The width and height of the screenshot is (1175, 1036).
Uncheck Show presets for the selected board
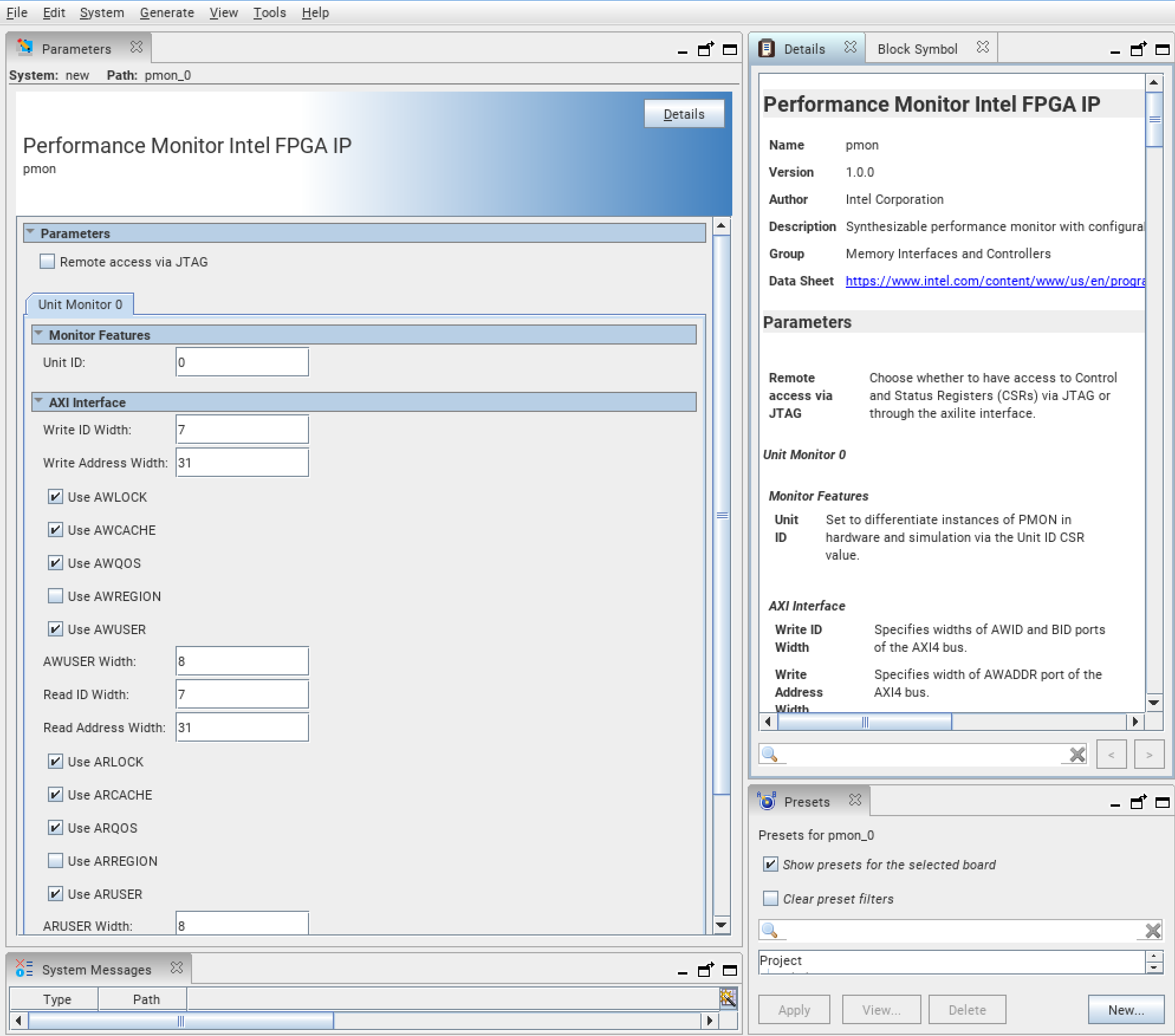pyautogui.click(x=770, y=865)
